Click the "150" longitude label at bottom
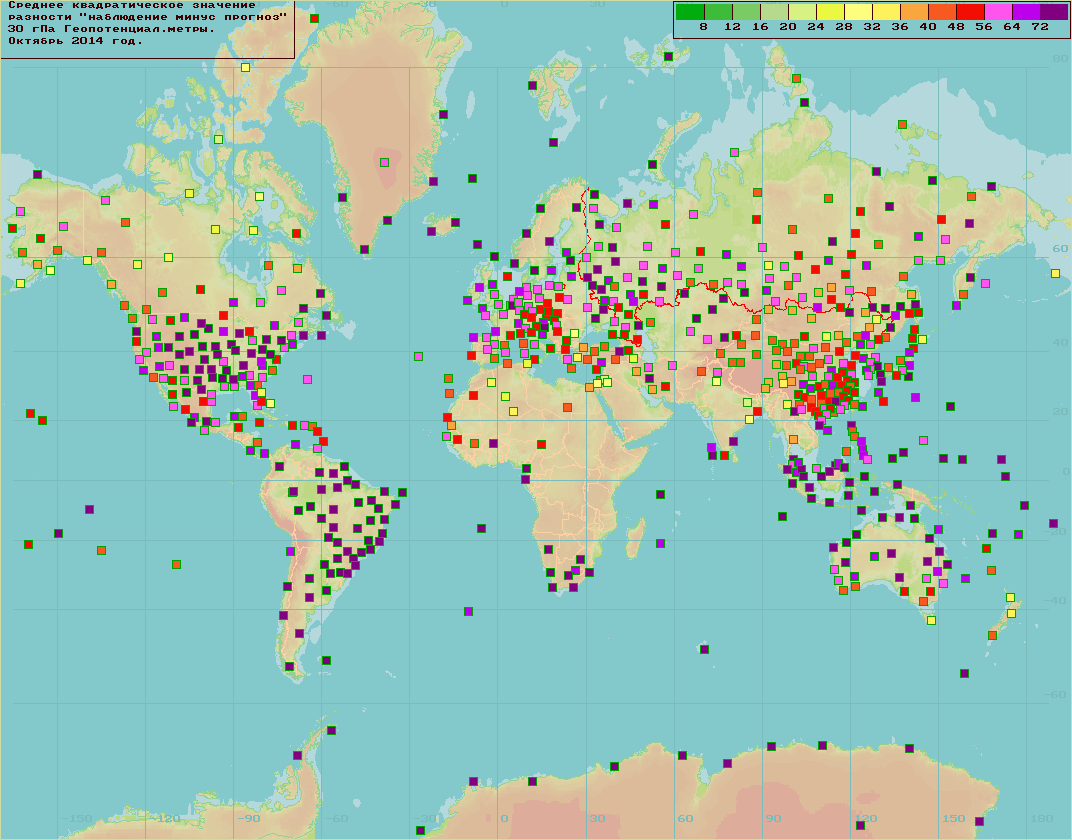The height and width of the screenshot is (840, 1072). (x=953, y=818)
